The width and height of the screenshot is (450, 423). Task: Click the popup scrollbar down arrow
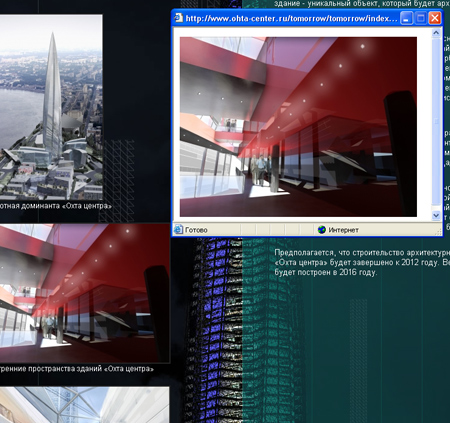[x=436, y=216]
